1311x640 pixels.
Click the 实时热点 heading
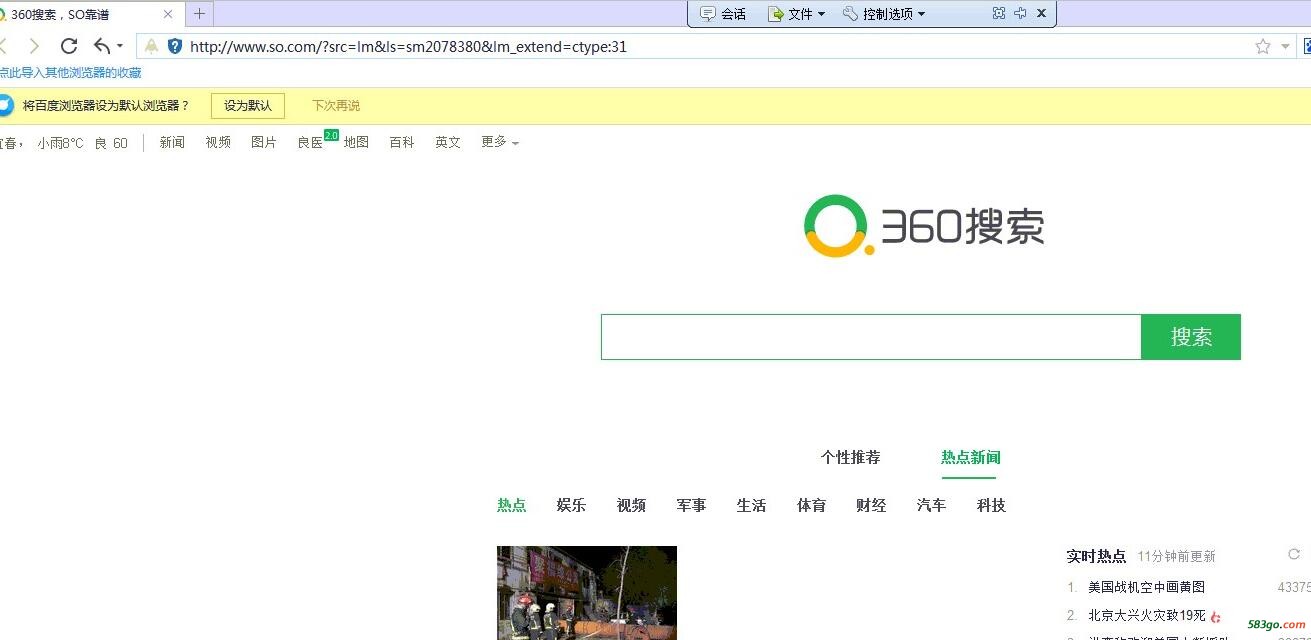pyautogui.click(x=1096, y=556)
